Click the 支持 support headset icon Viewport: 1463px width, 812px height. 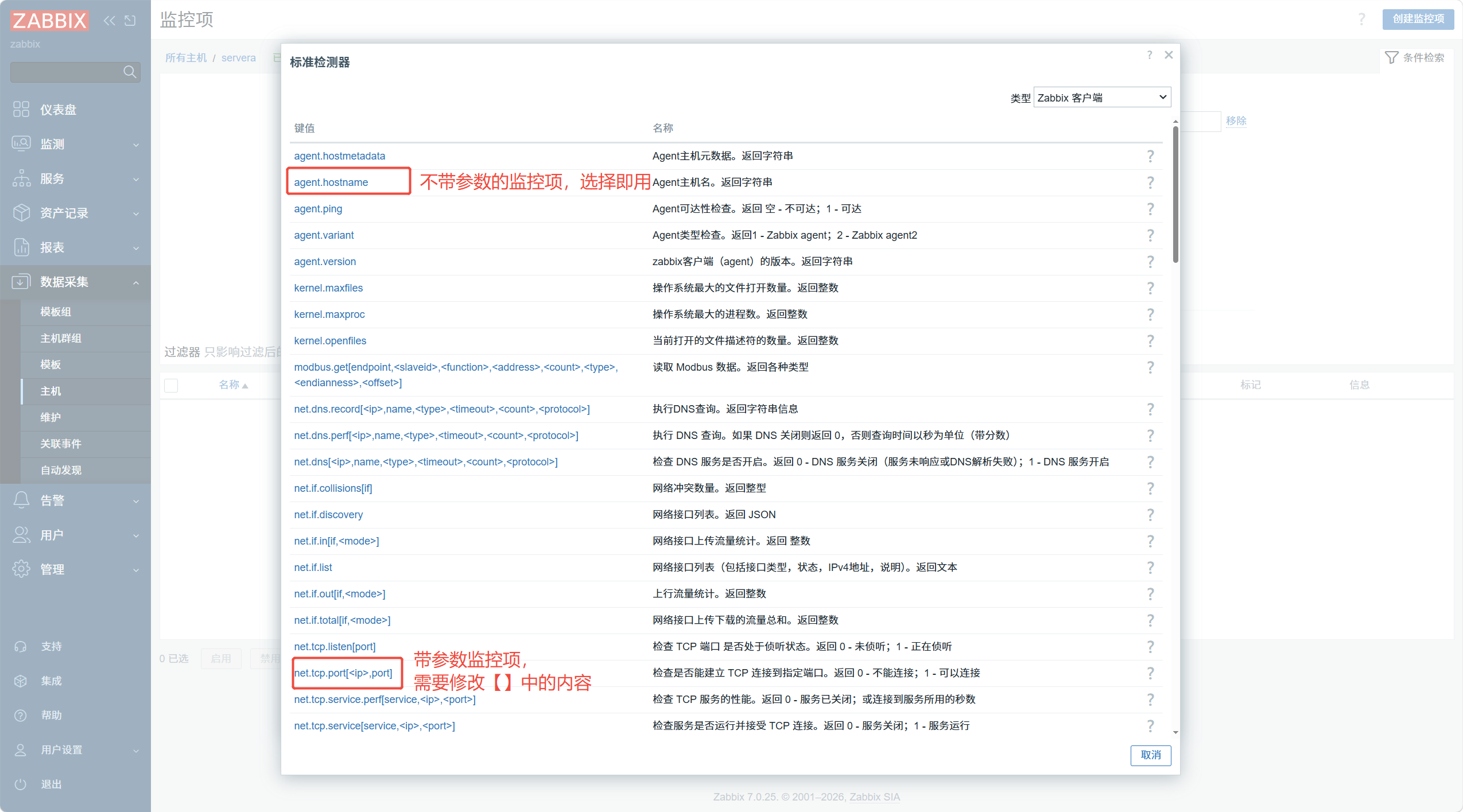pyautogui.click(x=21, y=647)
